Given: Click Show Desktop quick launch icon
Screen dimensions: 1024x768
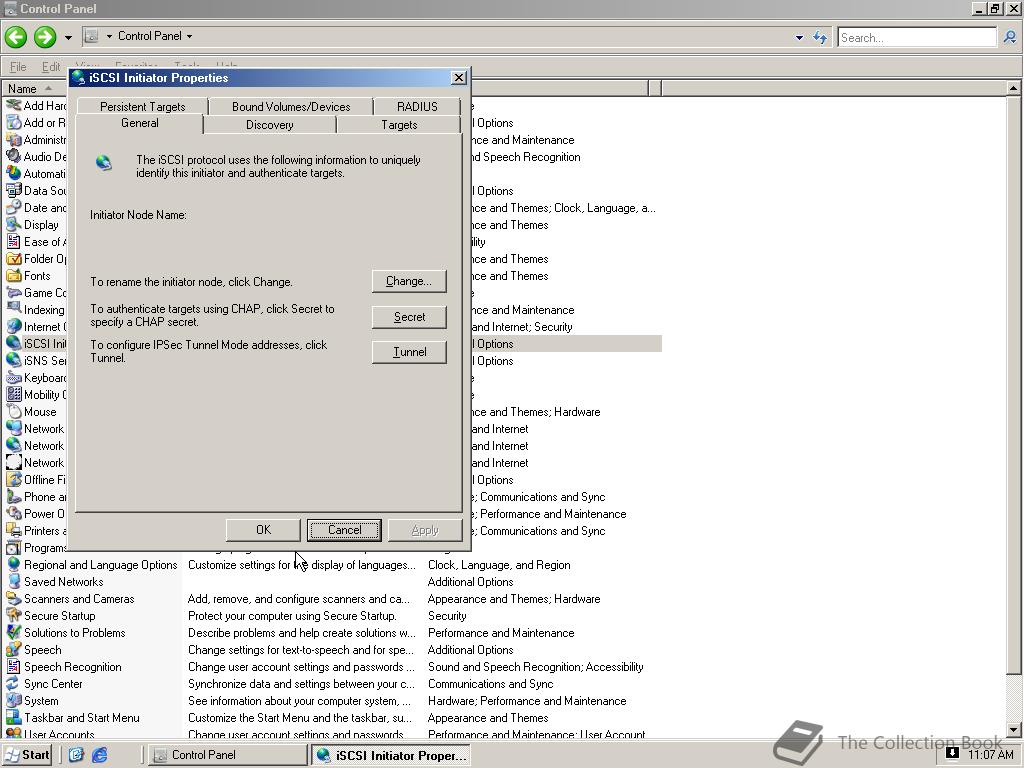Looking at the screenshot, I should coord(76,755).
